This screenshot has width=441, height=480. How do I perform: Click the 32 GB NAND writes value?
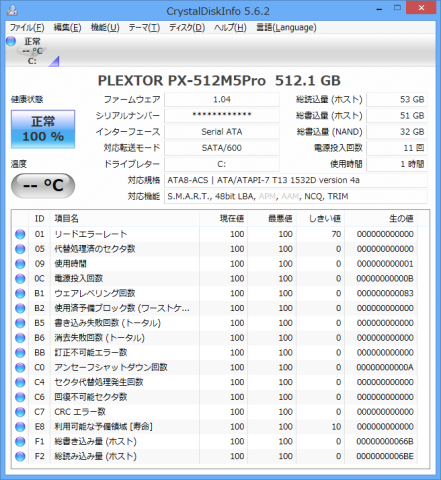397,132
